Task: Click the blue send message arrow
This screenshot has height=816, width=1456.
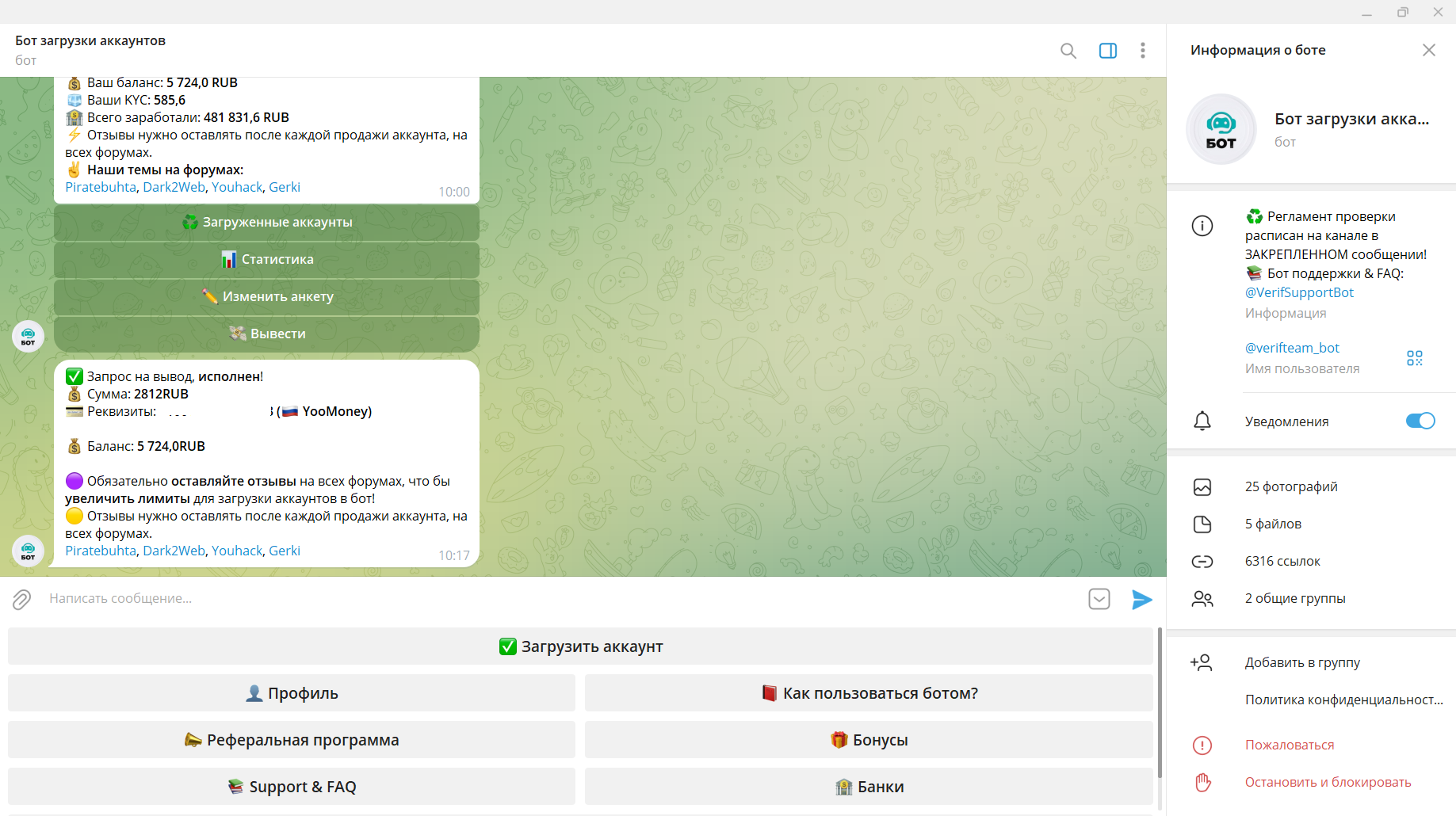Action: coord(1141,600)
